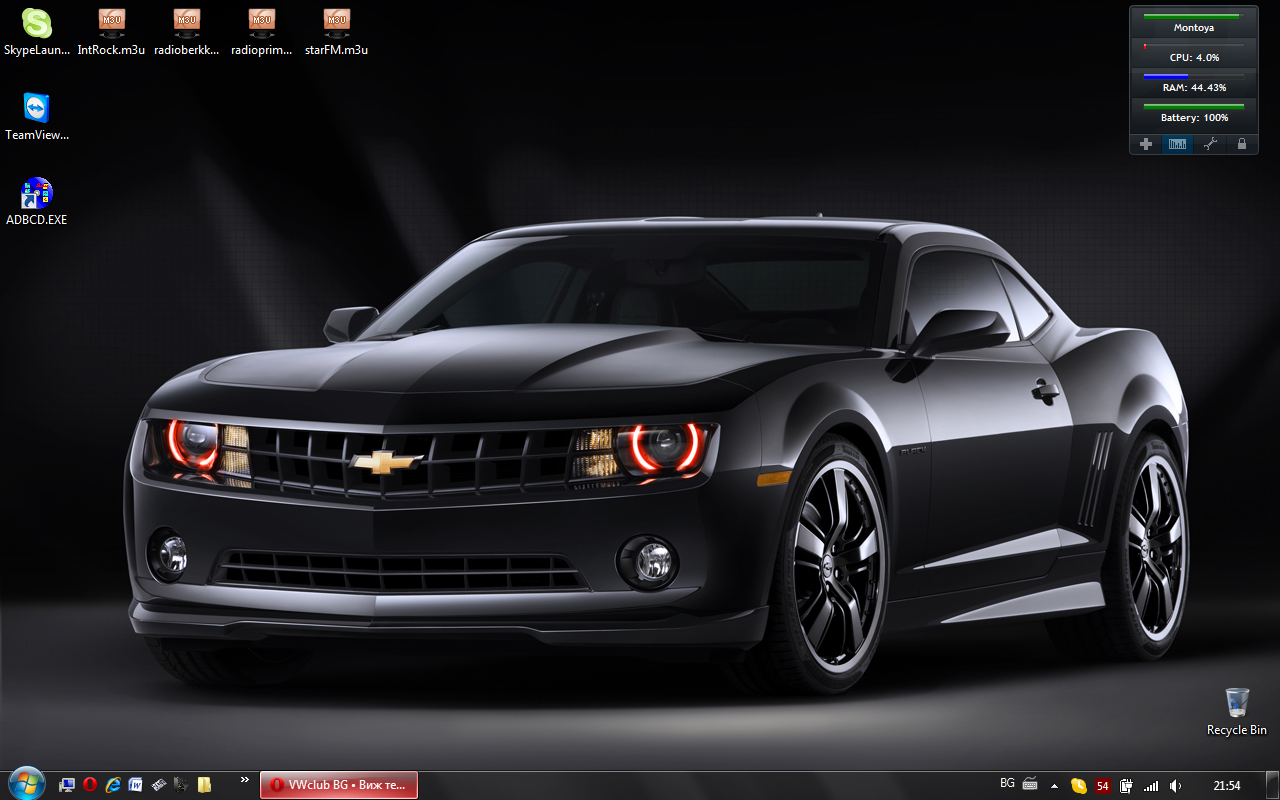Open the battery power tray icon
1280x800 pixels.
click(x=1127, y=786)
